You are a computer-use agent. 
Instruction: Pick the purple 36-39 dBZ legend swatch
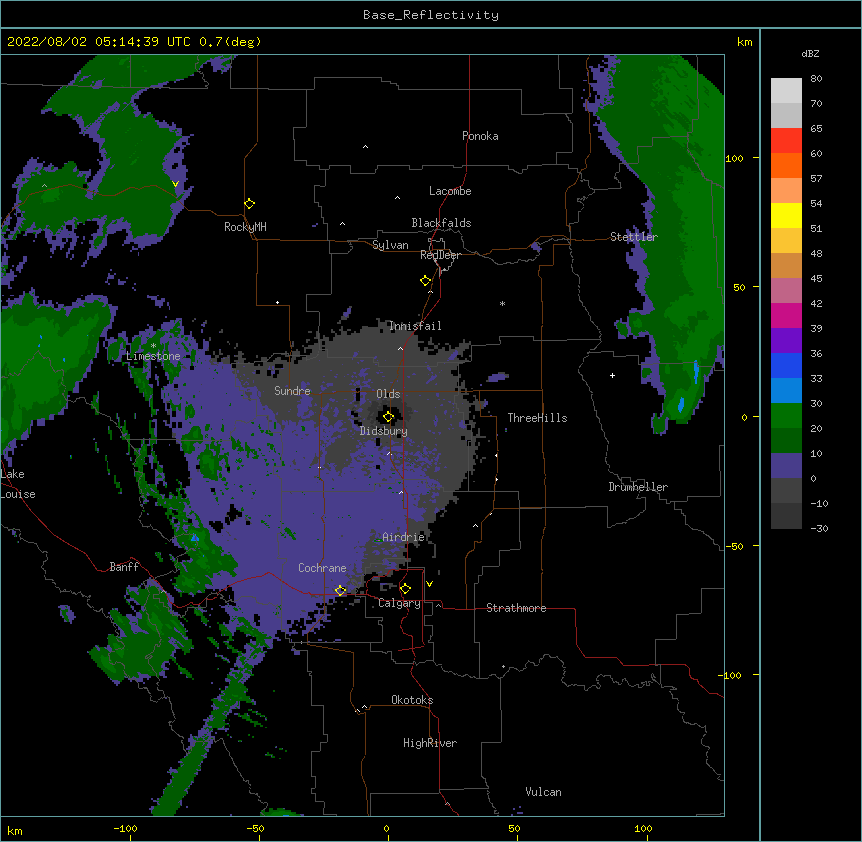coord(786,341)
